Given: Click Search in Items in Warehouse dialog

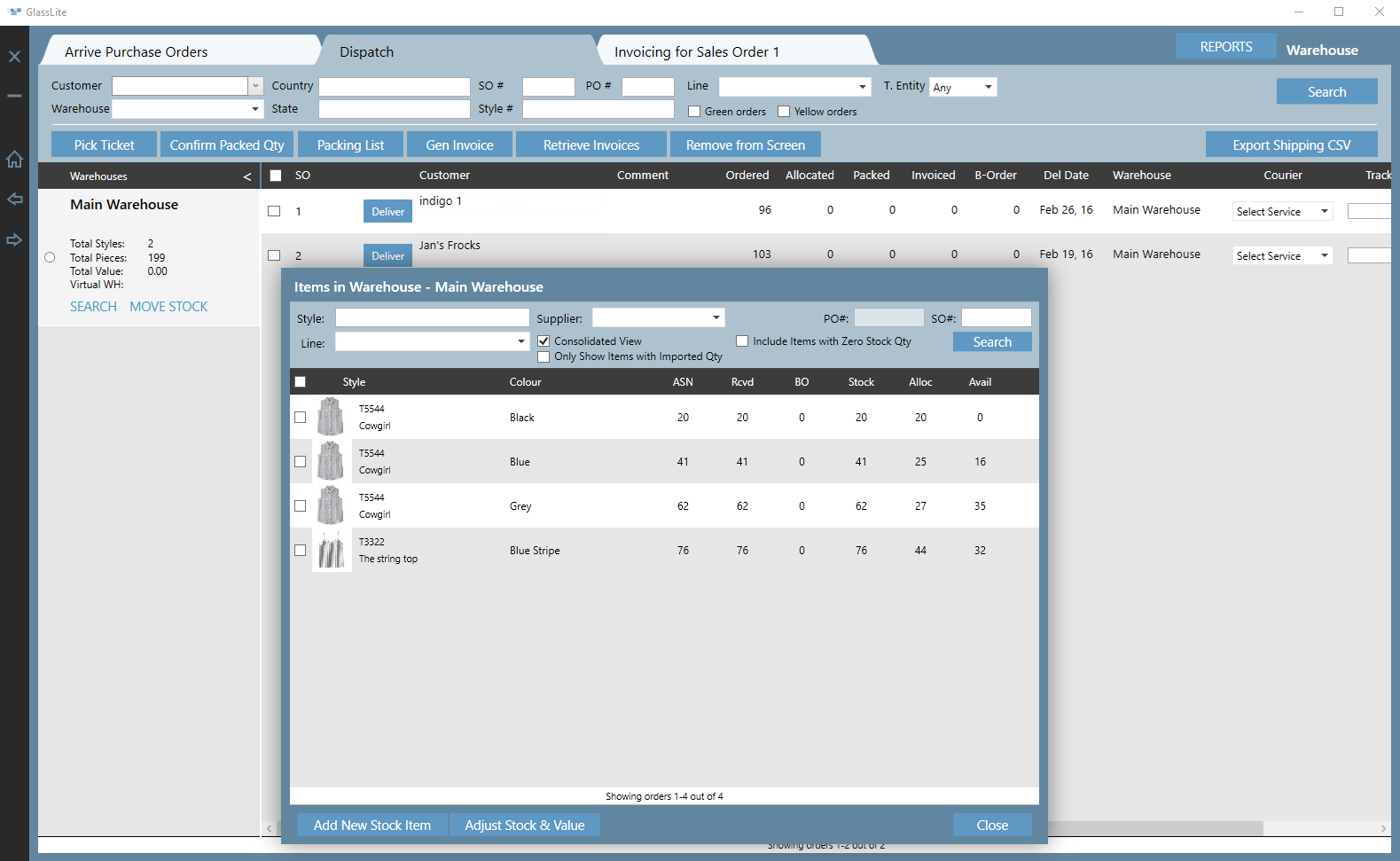Looking at the screenshot, I should point(992,341).
